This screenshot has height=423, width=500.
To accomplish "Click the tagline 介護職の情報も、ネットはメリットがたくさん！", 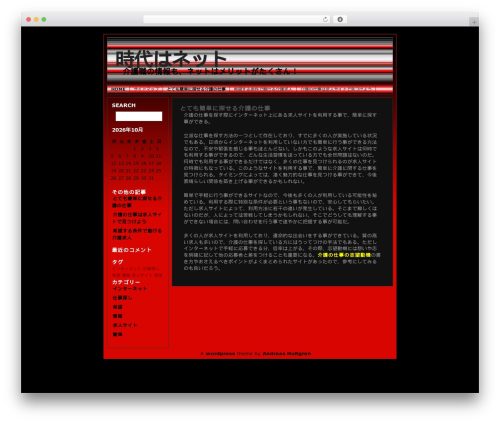I will pyautogui.click(x=210, y=71).
